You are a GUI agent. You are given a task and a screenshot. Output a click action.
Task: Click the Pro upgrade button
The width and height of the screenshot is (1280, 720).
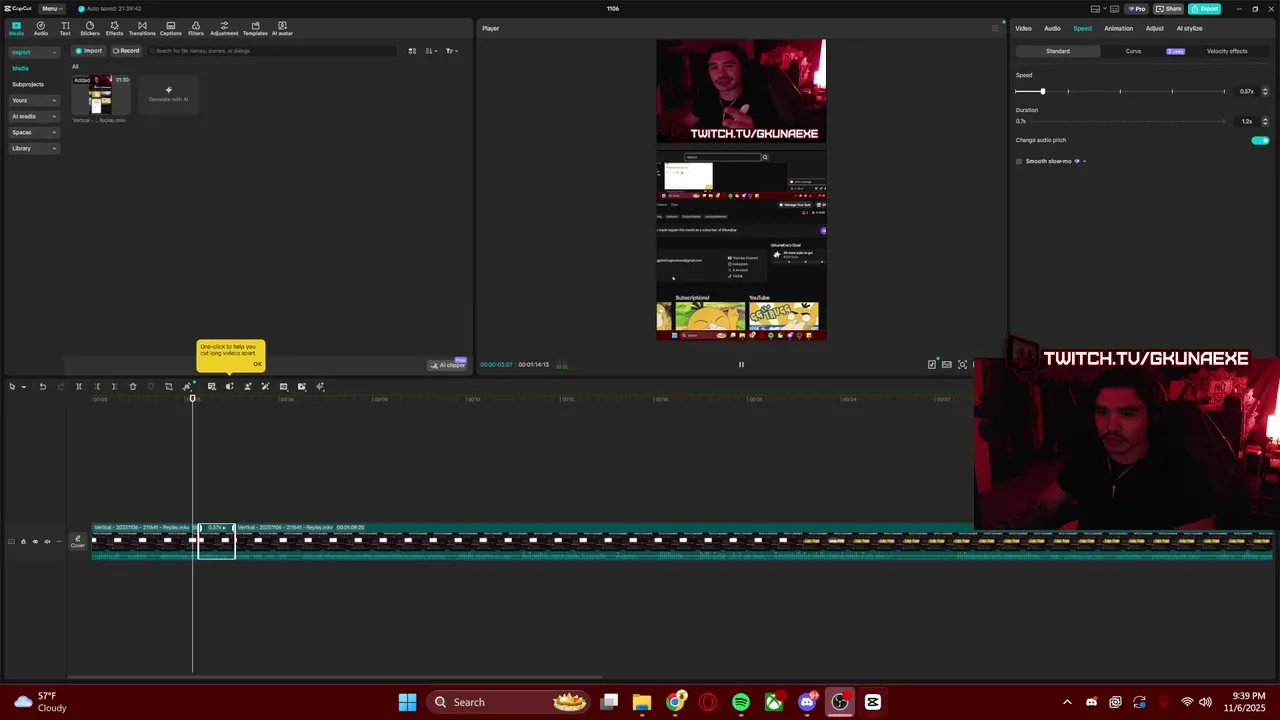1136,9
